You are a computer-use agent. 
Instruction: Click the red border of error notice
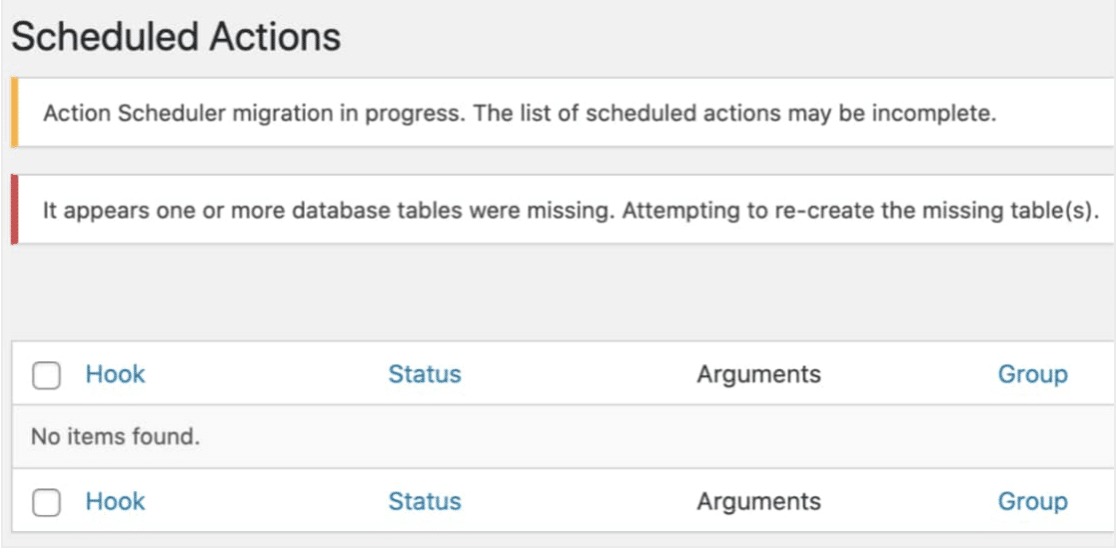pos(14,211)
